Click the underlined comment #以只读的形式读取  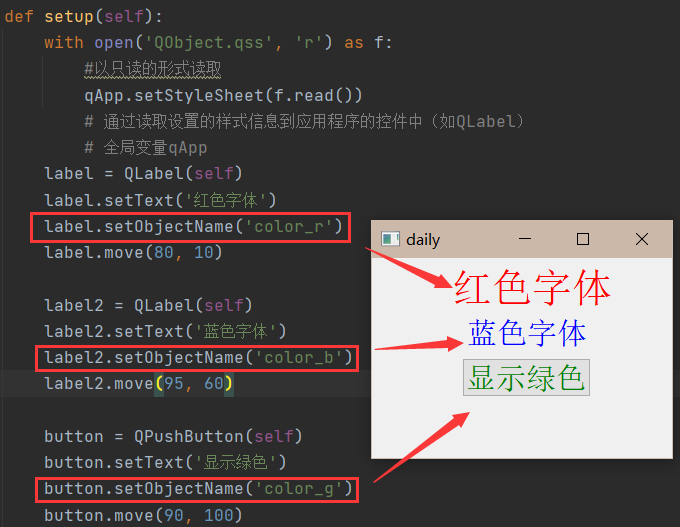(x=153, y=69)
